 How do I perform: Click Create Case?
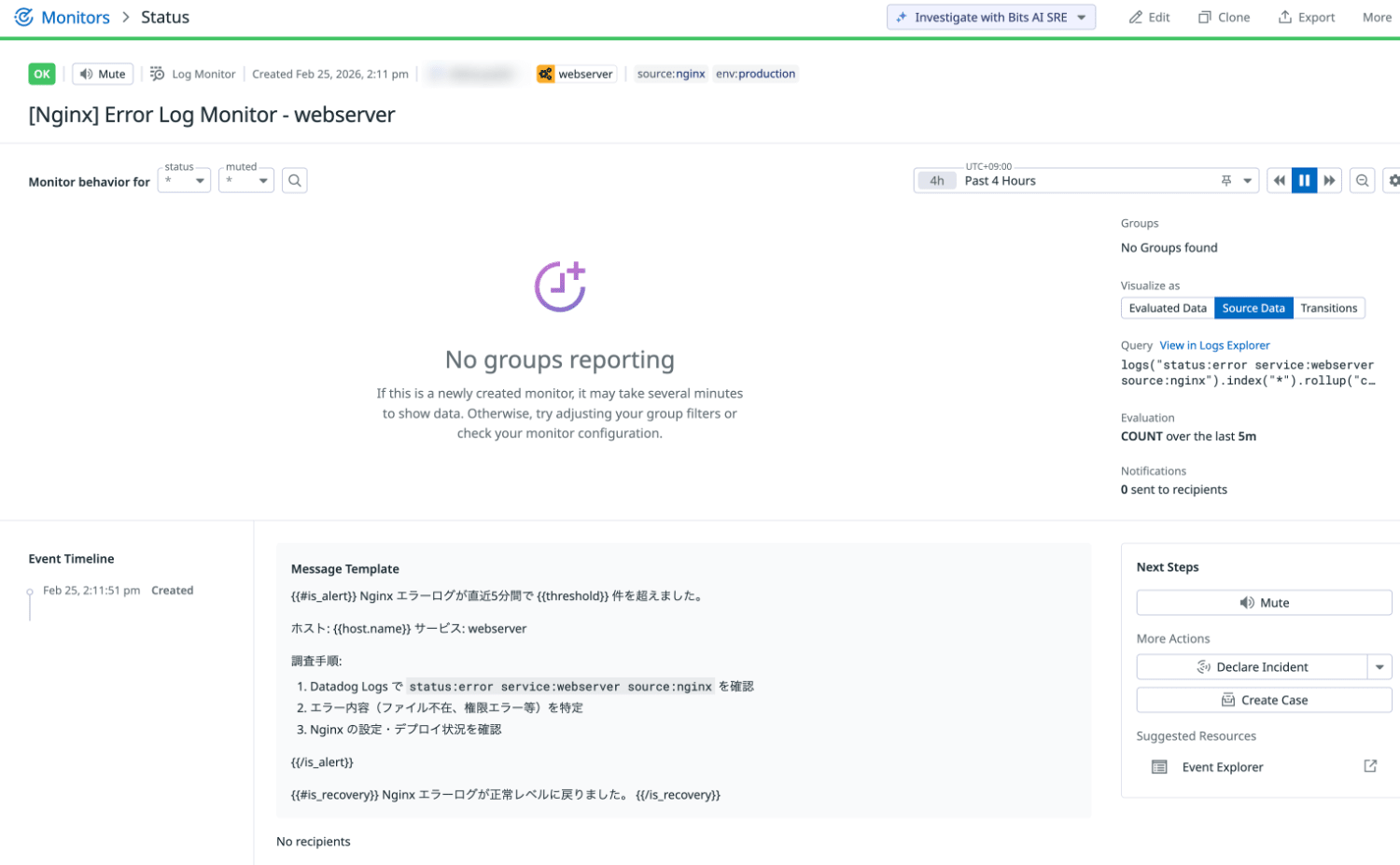(1264, 700)
